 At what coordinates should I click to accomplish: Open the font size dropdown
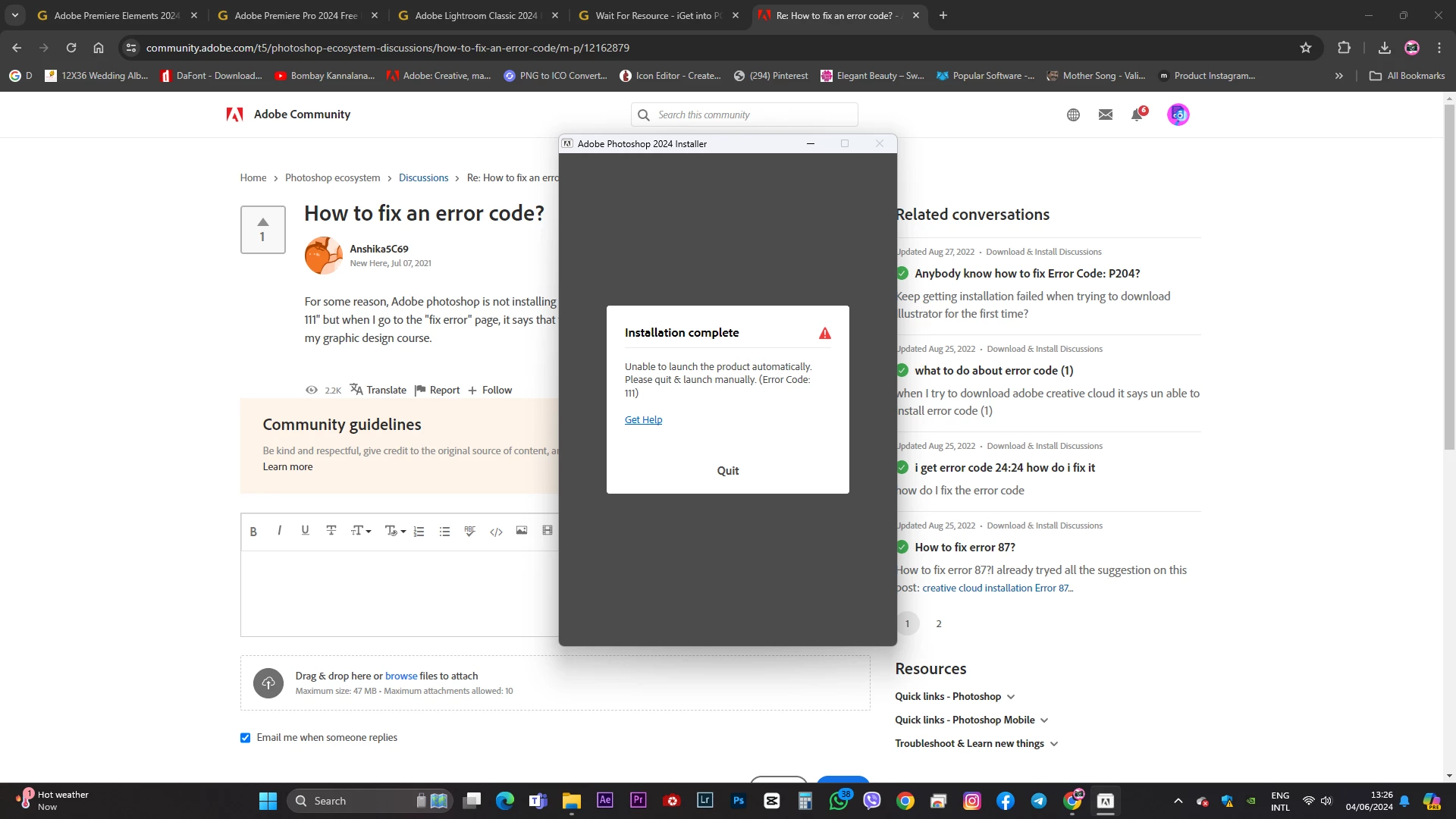tap(361, 531)
